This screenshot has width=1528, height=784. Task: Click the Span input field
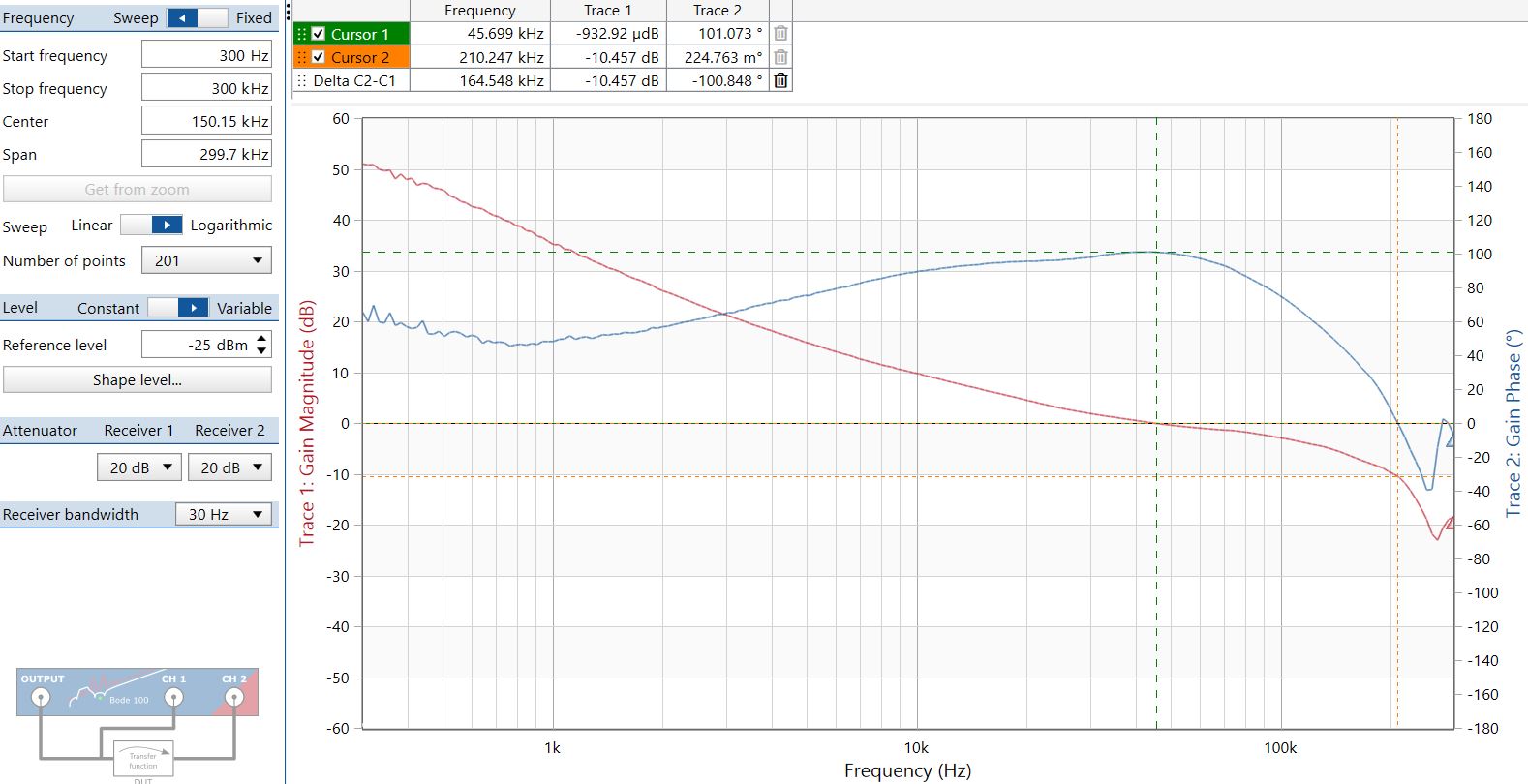tap(206, 154)
